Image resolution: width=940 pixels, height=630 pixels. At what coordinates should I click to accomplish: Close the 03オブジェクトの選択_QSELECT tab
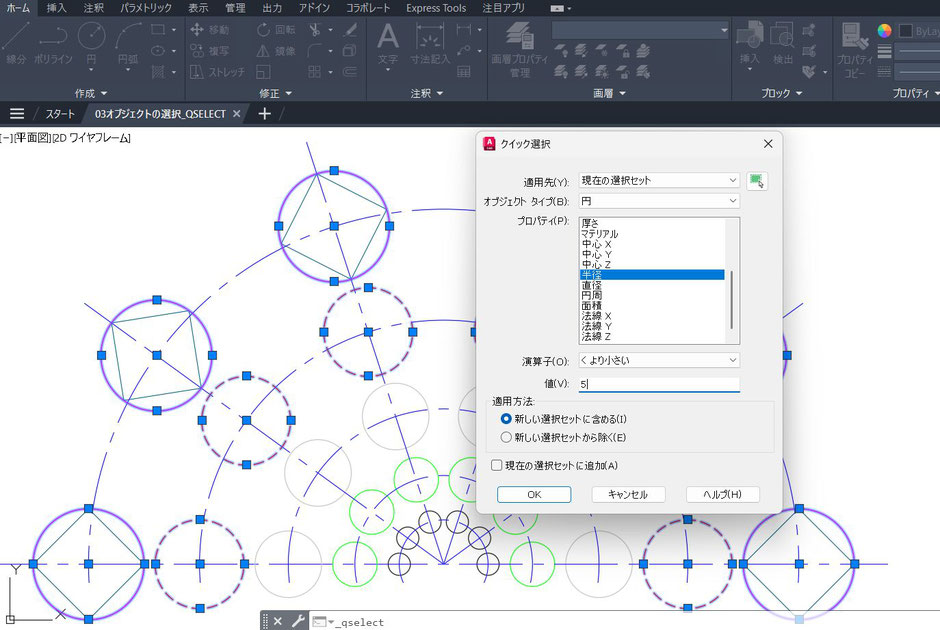pyautogui.click(x=237, y=113)
